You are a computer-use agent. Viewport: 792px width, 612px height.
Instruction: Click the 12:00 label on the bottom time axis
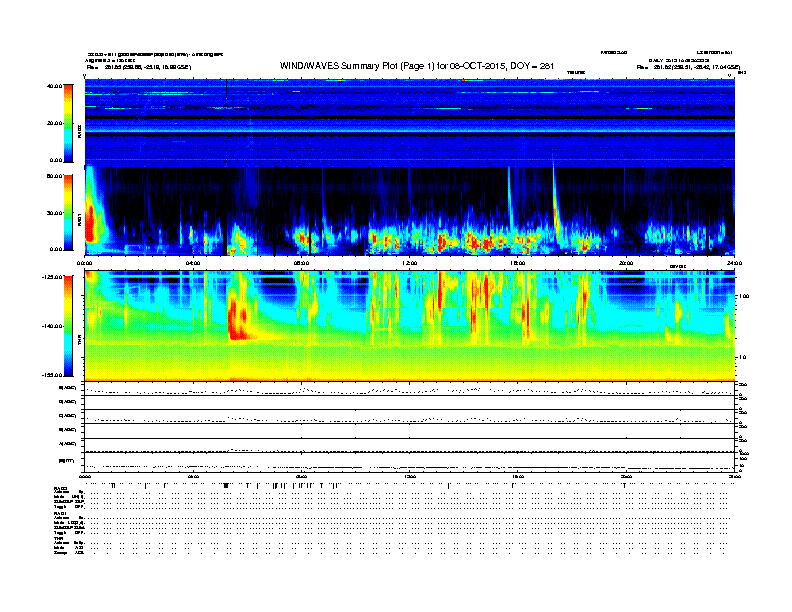click(x=410, y=477)
